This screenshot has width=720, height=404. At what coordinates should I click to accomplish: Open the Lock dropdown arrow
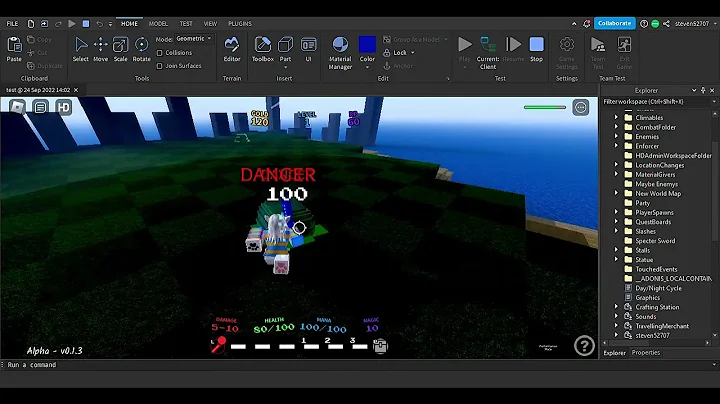[412, 53]
